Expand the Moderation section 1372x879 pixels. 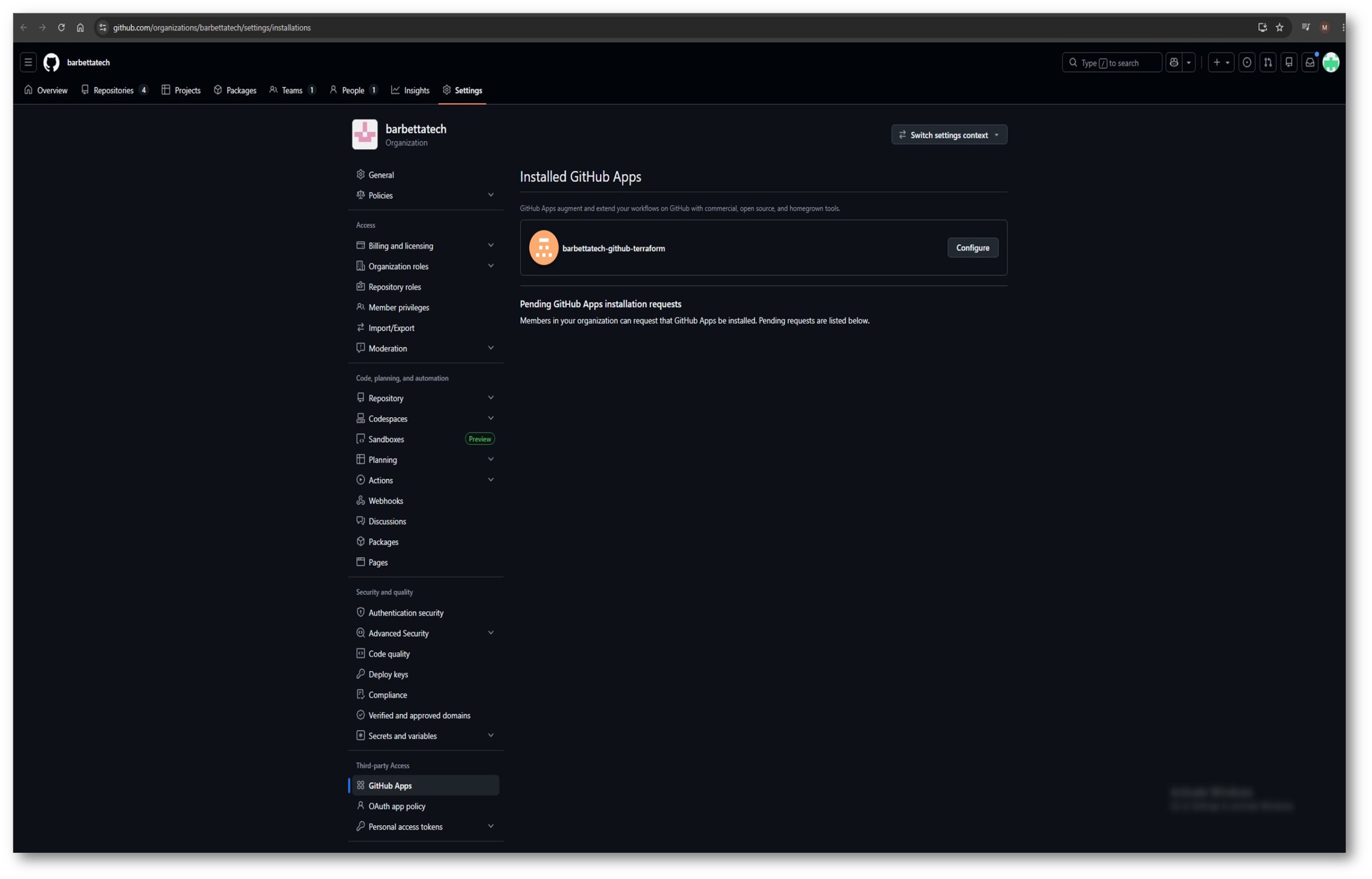point(426,348)
